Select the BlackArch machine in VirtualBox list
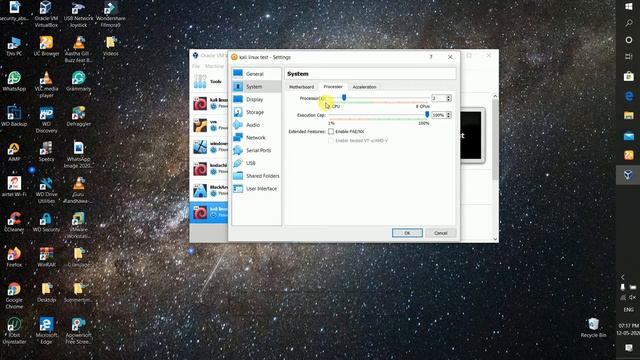Image resolution: width=640 pixels, height=360 pixels. pyautogui.click(x=209, y=190)
